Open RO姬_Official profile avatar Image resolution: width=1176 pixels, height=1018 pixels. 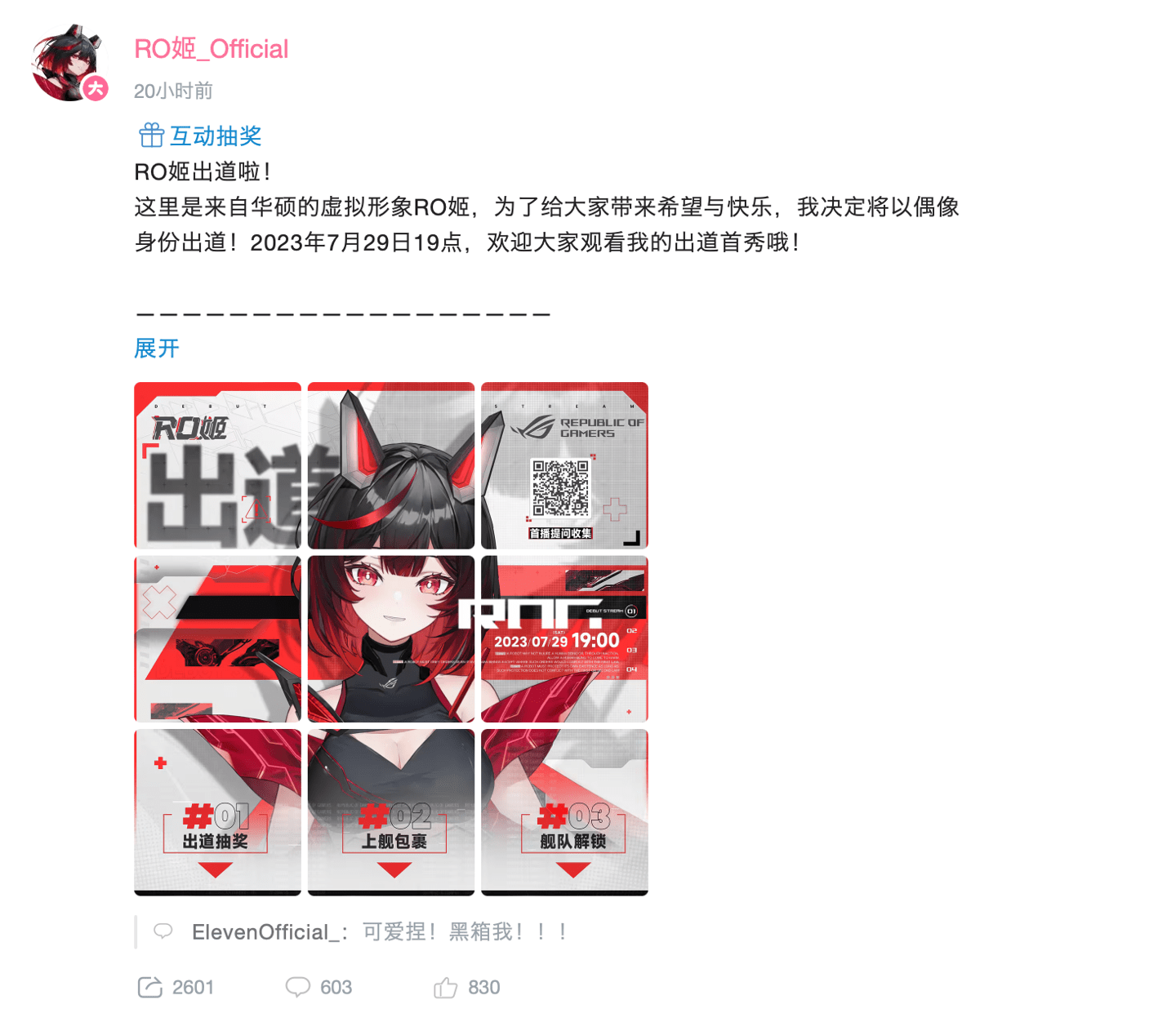[x=69, y=63]
